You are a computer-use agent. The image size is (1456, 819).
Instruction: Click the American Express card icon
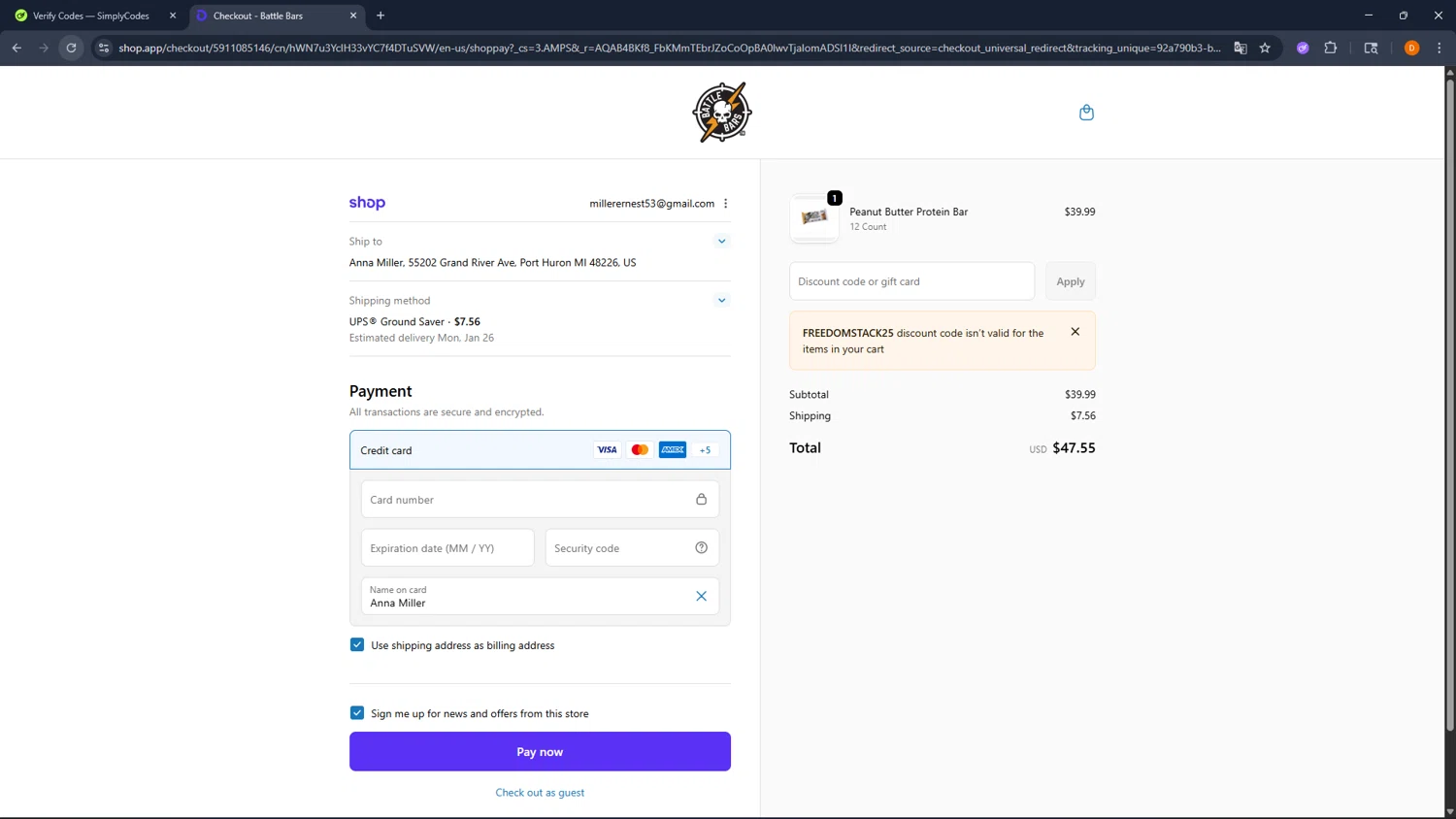[673, 450]
